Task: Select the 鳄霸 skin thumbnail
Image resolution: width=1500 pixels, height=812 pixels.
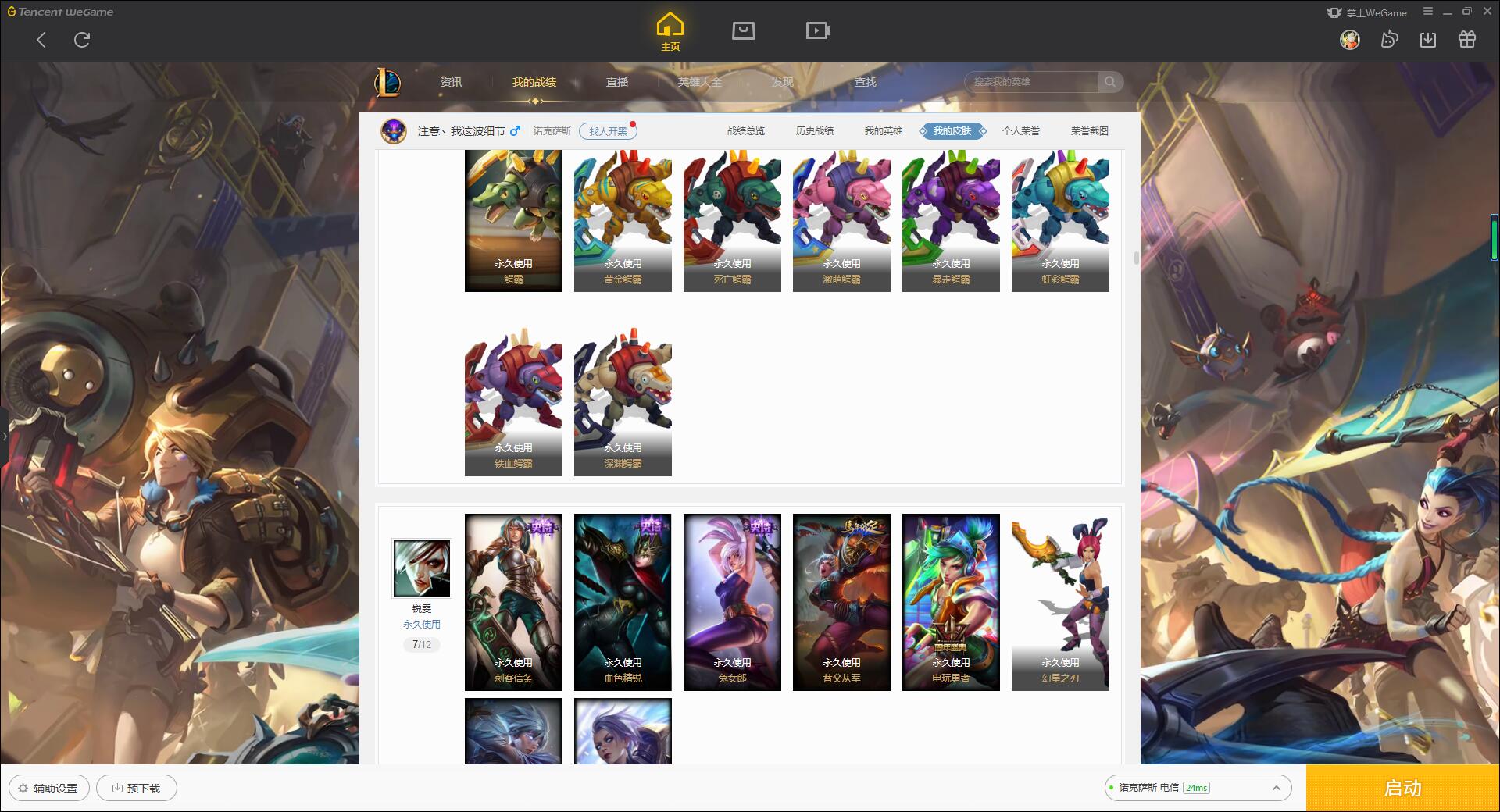Action: [x=513, y=221]
